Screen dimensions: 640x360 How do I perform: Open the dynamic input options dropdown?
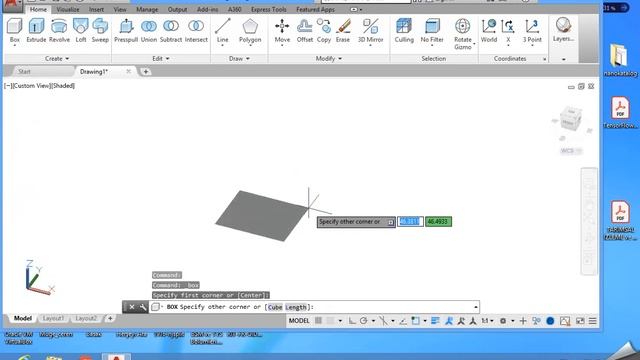coord(391,222)
